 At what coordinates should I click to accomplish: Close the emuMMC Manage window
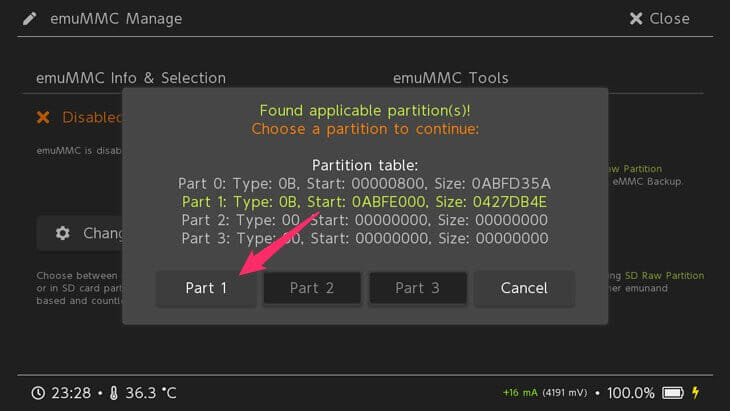(659, 19)
